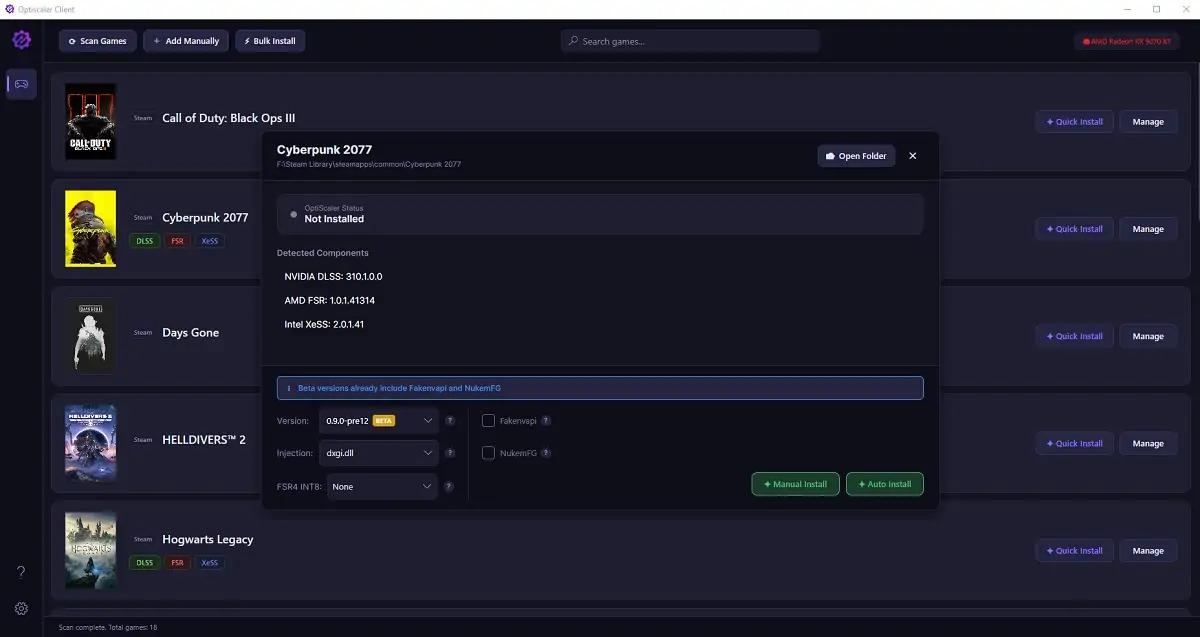Click the AMD Radeon RX 9070 XT badge
The height and width of the screenshot is (637, 1200).
click(x=1129, y=41)
